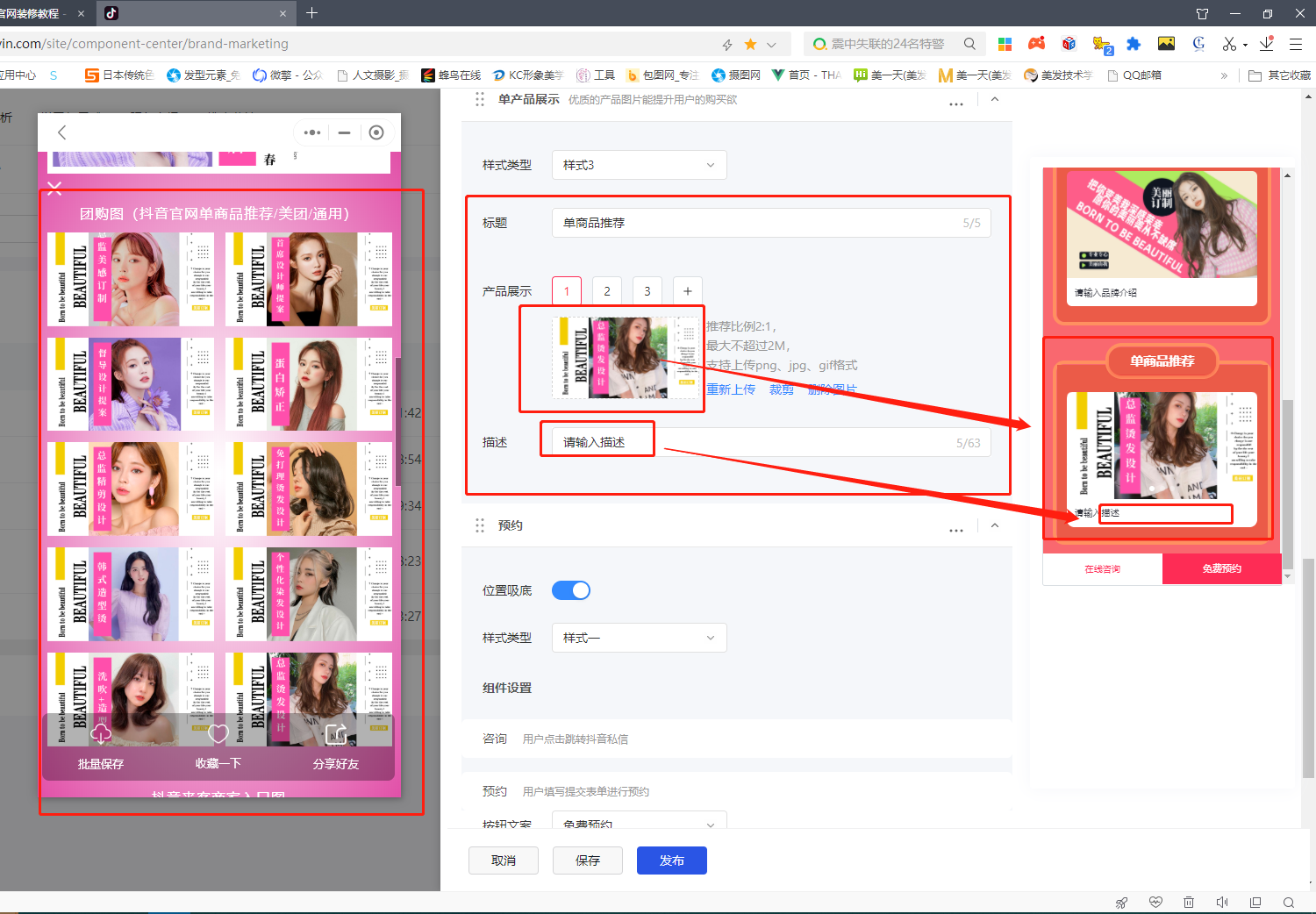
Task: Expand the bookmarks overflow chevron
Action: click(1224, 75)
